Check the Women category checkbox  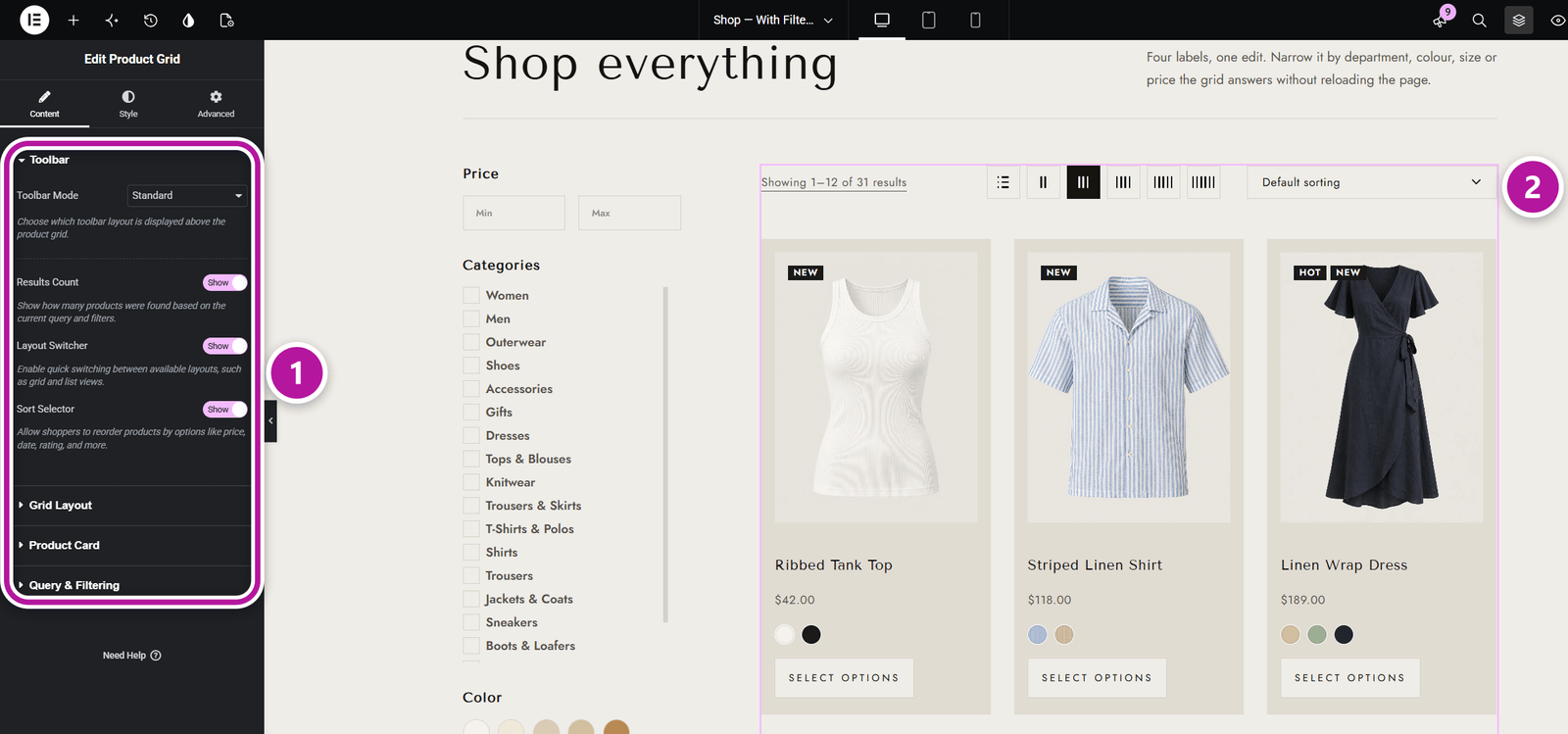pyautogui.click(x=471, y=295)
